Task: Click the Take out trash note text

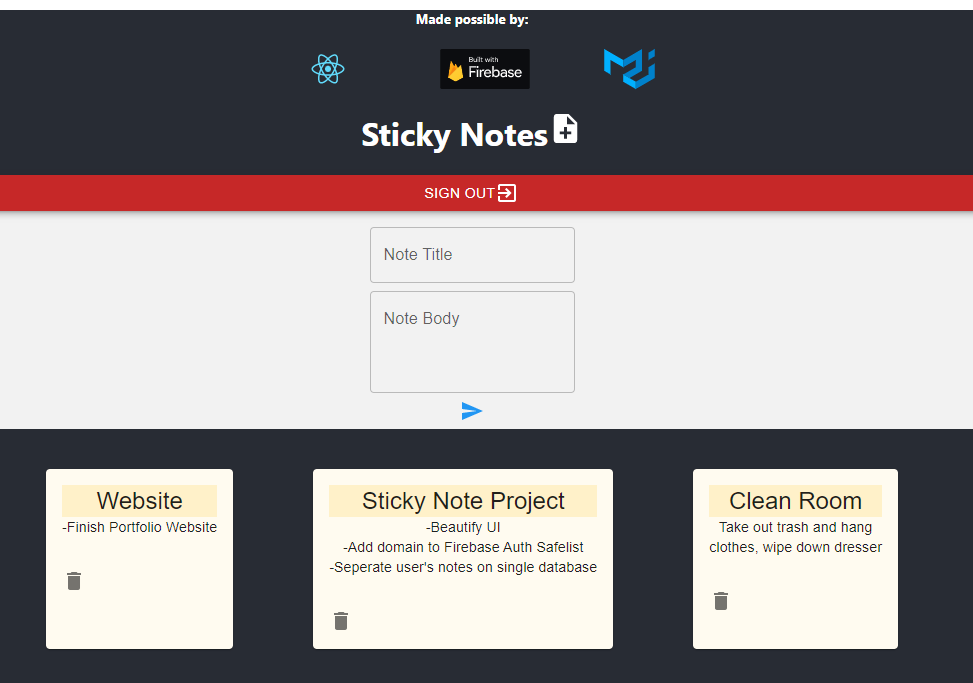Action: click(796, 537)
